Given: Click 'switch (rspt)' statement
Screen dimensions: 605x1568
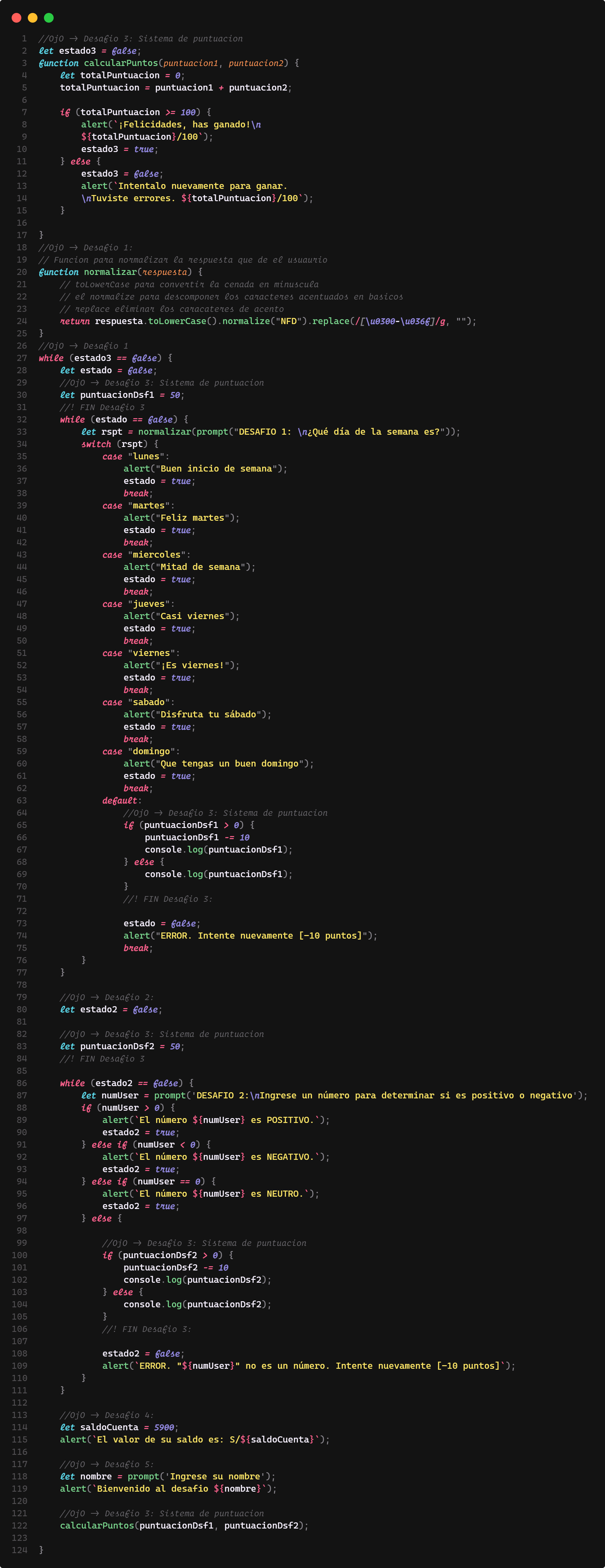Looking at the screenshot, I should pos(120,444).
